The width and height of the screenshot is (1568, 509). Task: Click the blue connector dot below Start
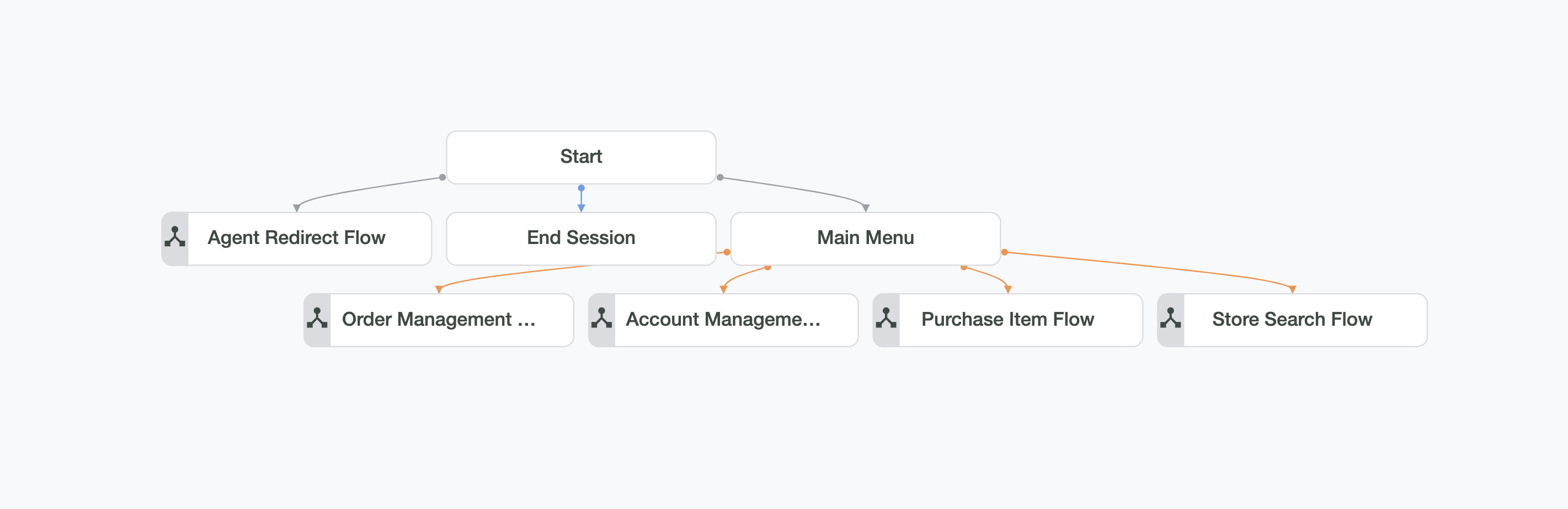(581, 188)
